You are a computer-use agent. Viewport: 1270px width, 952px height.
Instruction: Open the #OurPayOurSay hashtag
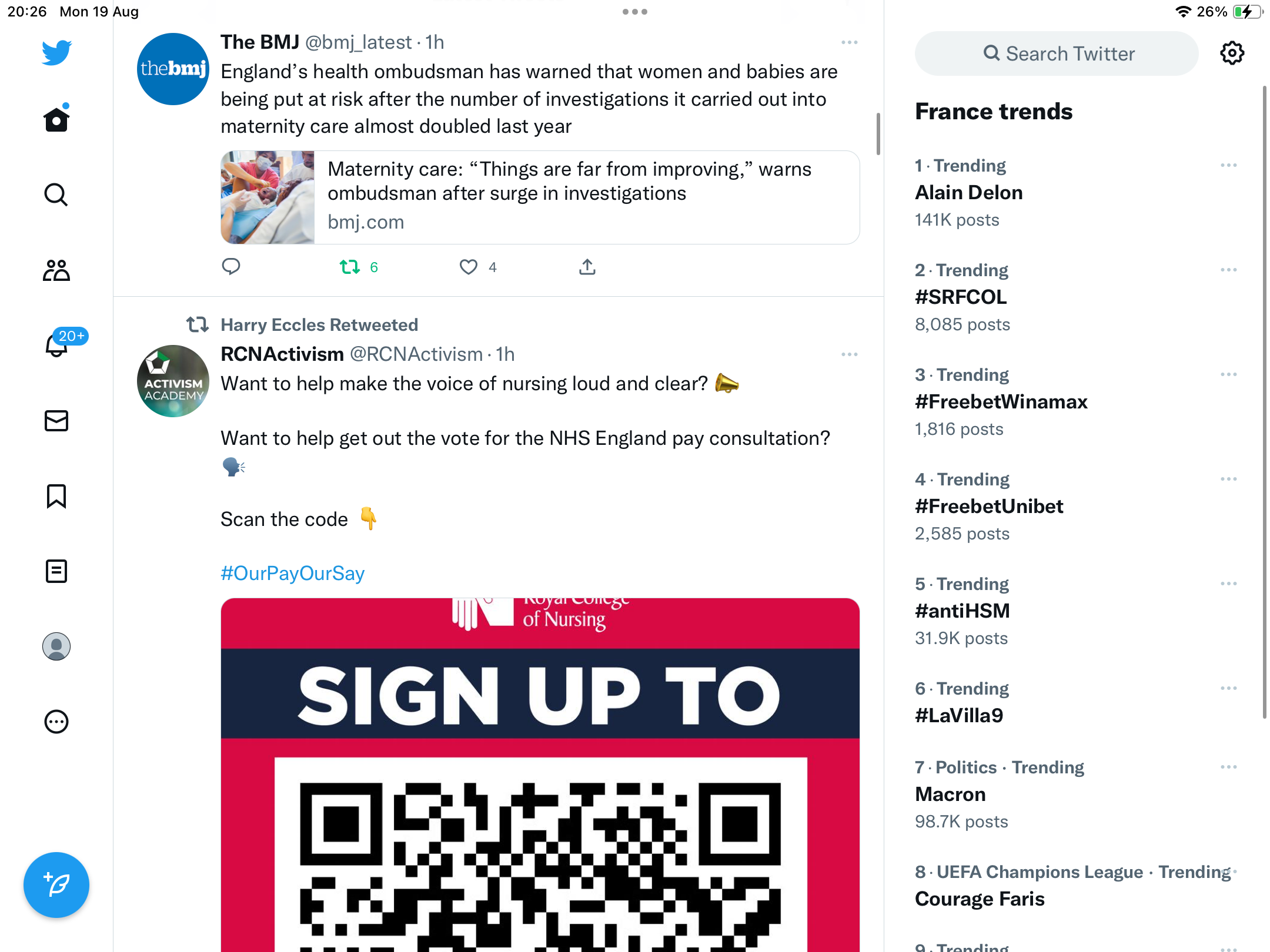(x=293, y=574)
